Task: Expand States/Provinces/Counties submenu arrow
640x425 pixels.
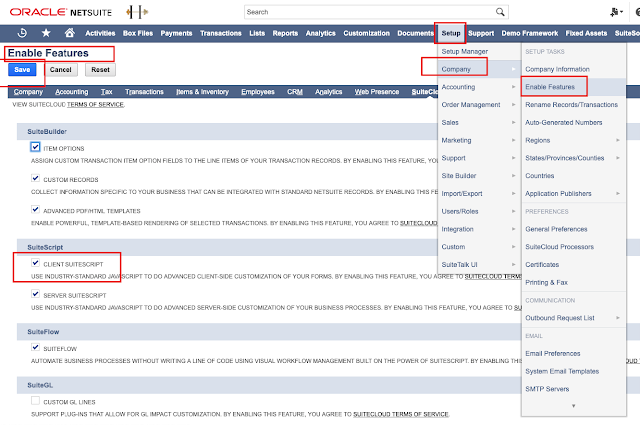Action: point(618,158)
